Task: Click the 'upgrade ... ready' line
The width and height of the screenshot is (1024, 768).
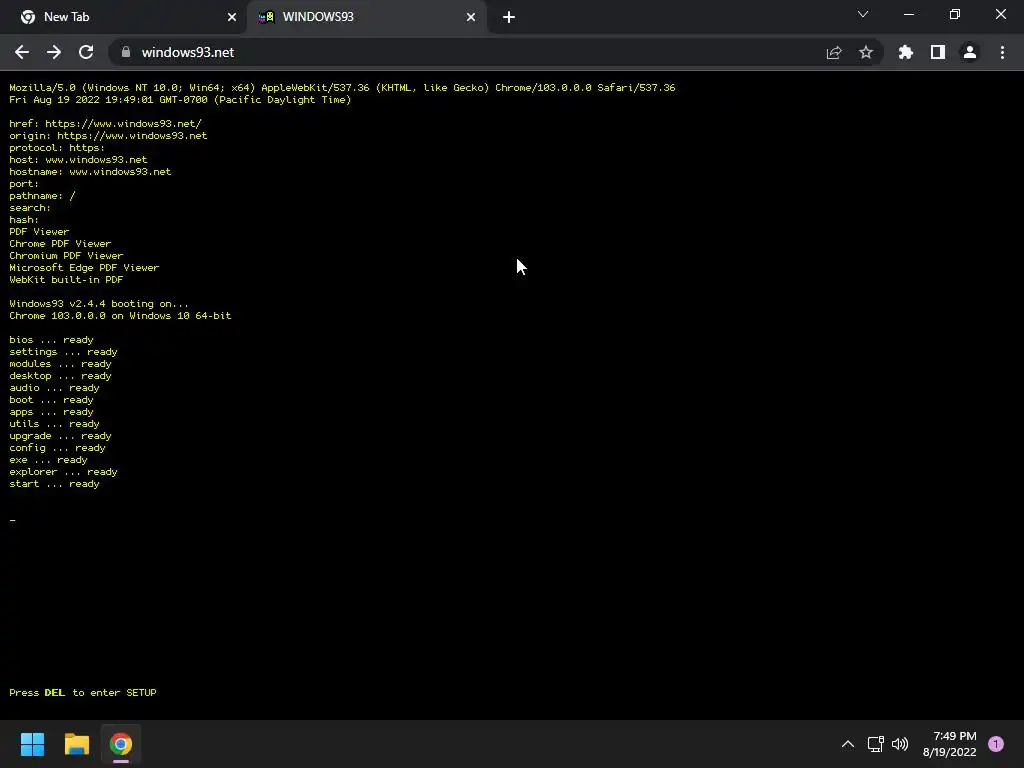Action: [x=60, y=436]
